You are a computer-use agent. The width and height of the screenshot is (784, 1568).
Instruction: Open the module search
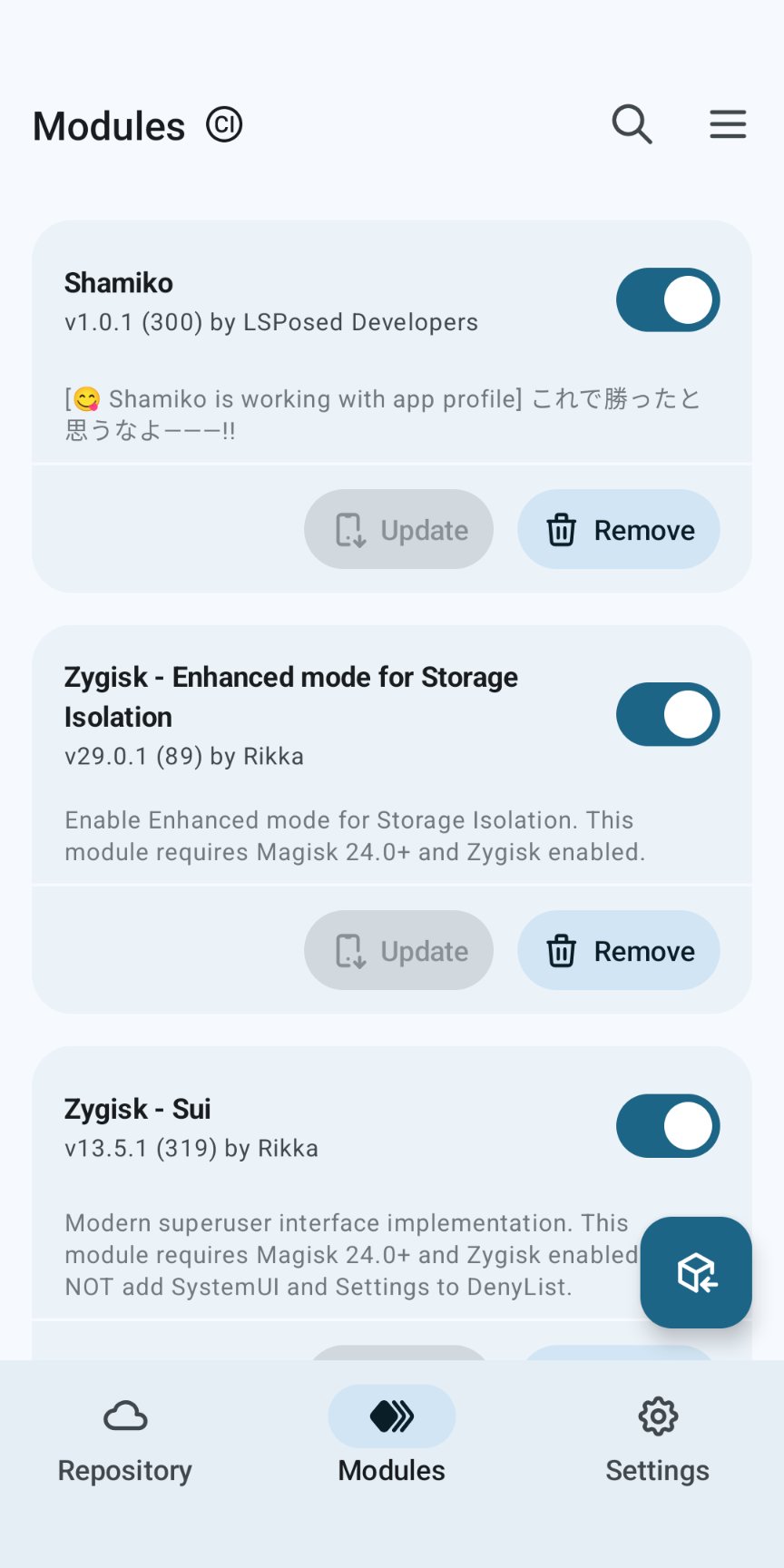[632, 124]
